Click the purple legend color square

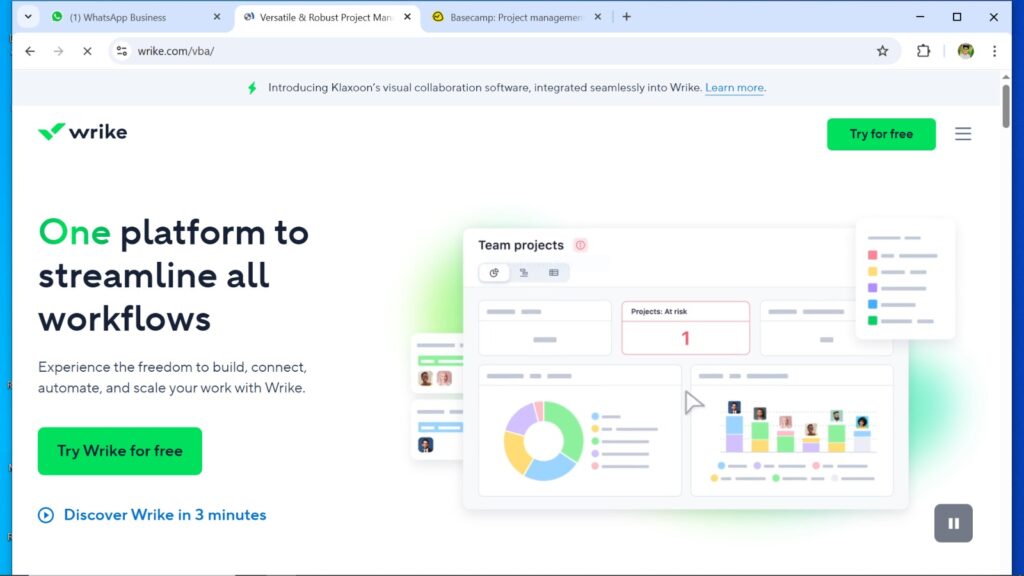(872, 288)
